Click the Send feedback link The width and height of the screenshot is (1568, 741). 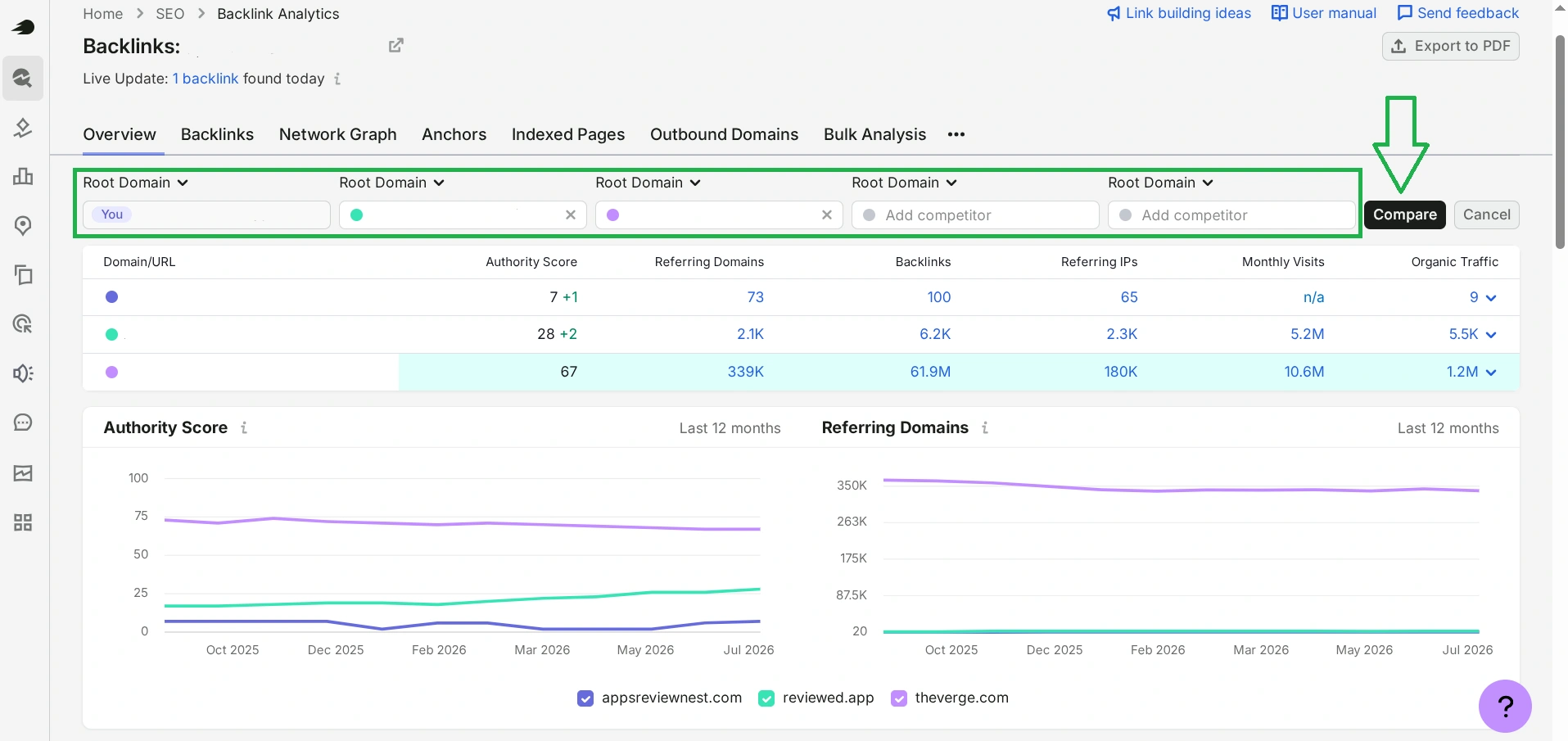1458,13
